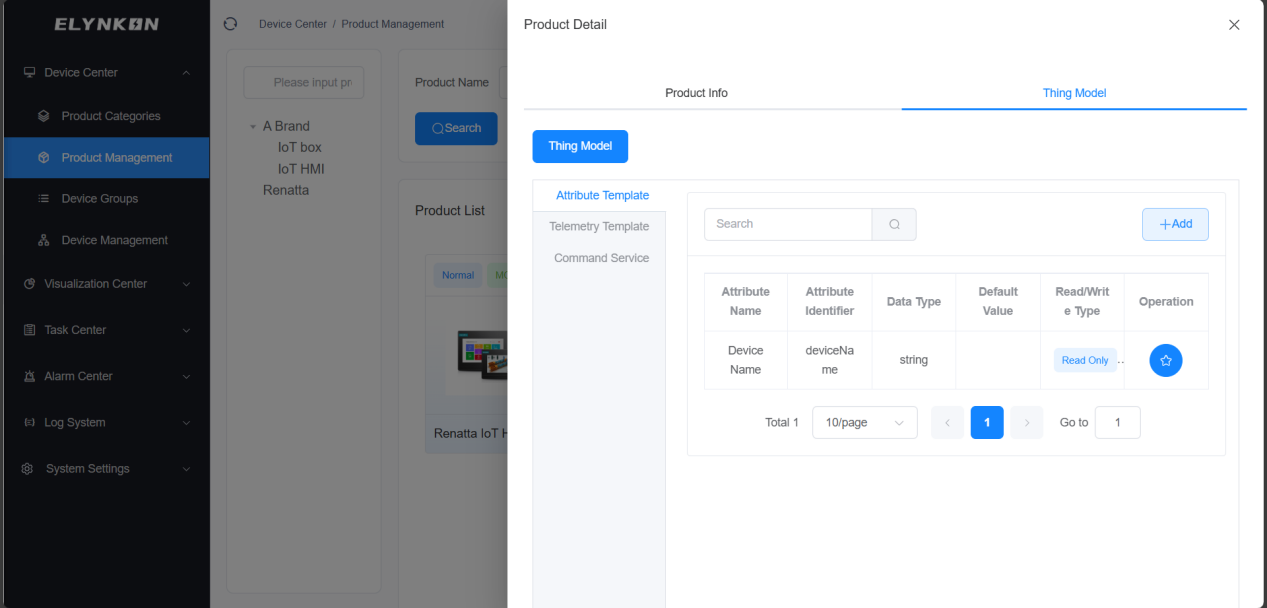Viewport: 1267px width, 608px height.
Task: Collapse the A Brand tree node
Action: pos(253,127)
